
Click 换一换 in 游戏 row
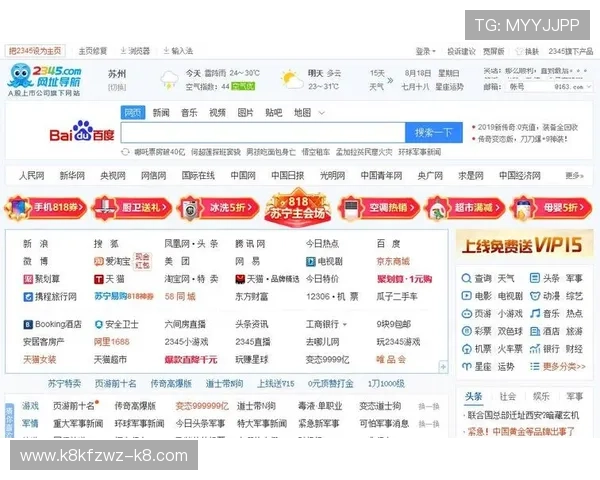[429, 407]
